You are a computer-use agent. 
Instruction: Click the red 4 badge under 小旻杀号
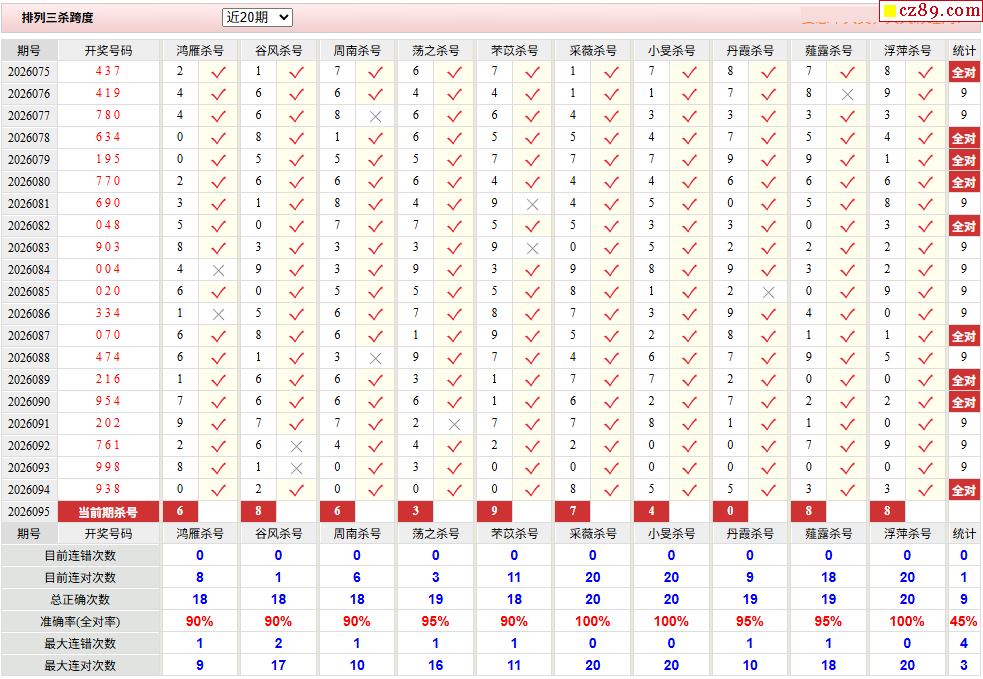(x=651, y=511)
